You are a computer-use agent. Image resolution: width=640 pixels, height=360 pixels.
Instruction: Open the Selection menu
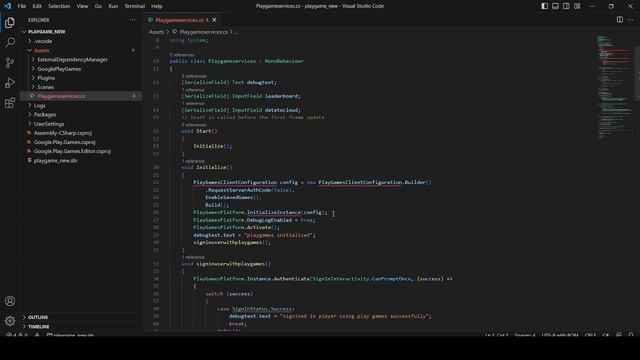[x=59, y=6]
